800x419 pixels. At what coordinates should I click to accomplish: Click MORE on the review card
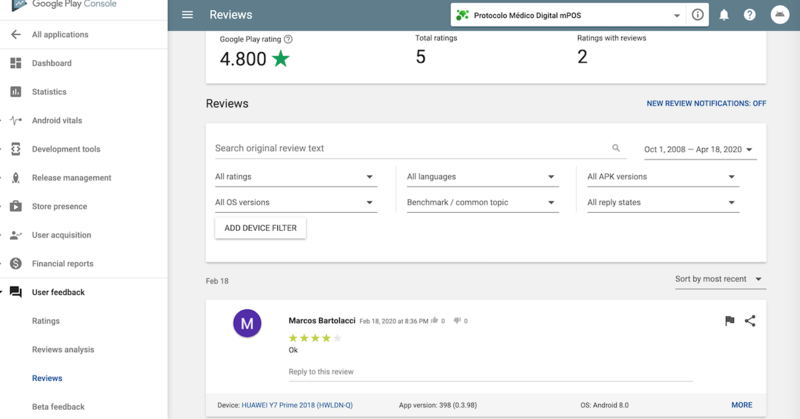point(742,405)
